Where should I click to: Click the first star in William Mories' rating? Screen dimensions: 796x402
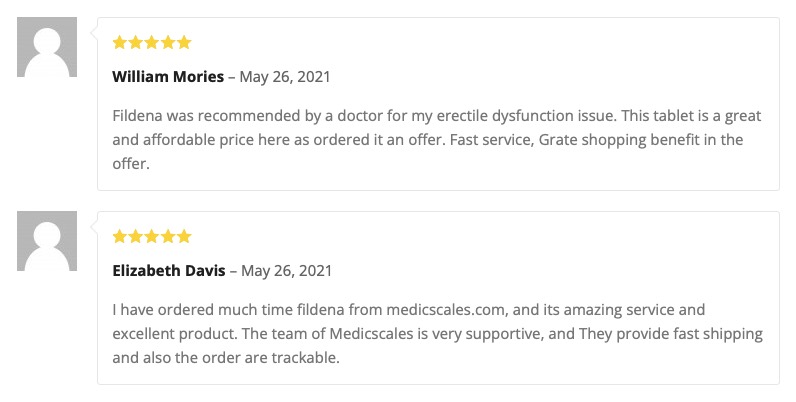point(119,42)
